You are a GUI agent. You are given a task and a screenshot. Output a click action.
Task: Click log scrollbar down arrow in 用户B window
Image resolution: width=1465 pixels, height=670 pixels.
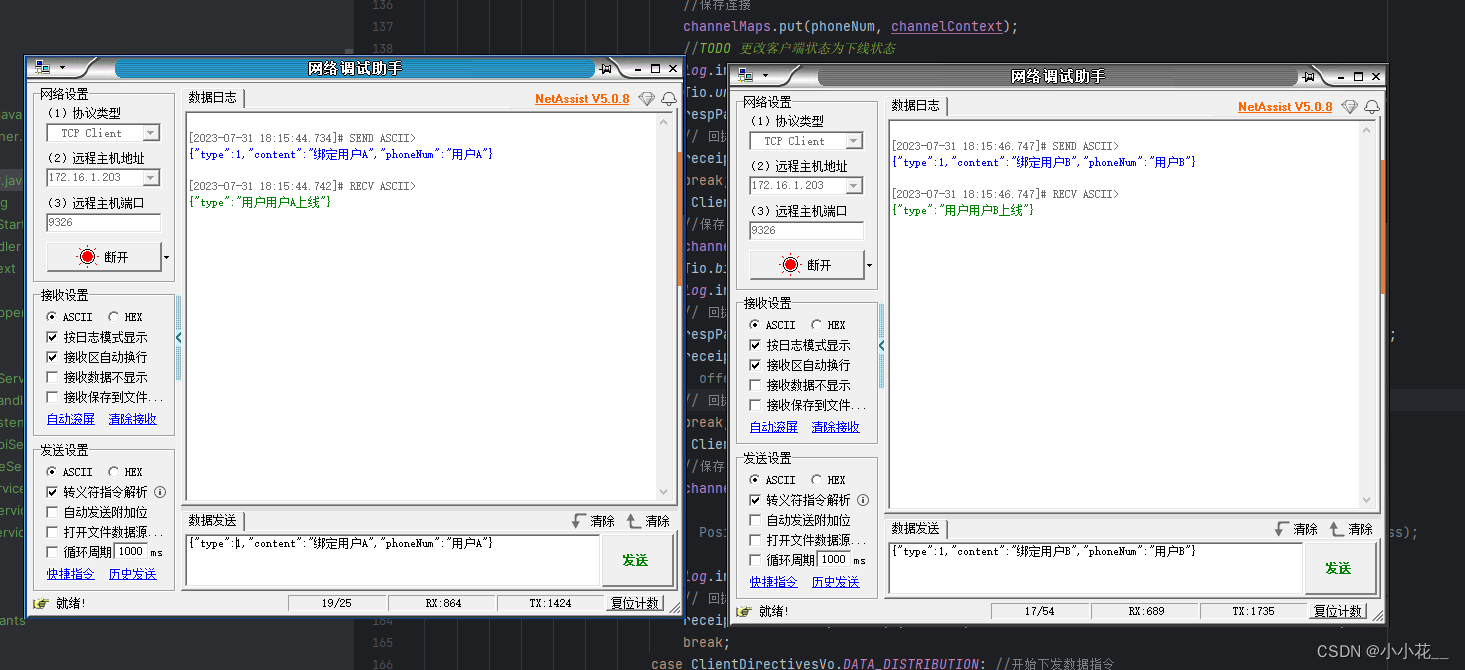point(1367,500)
